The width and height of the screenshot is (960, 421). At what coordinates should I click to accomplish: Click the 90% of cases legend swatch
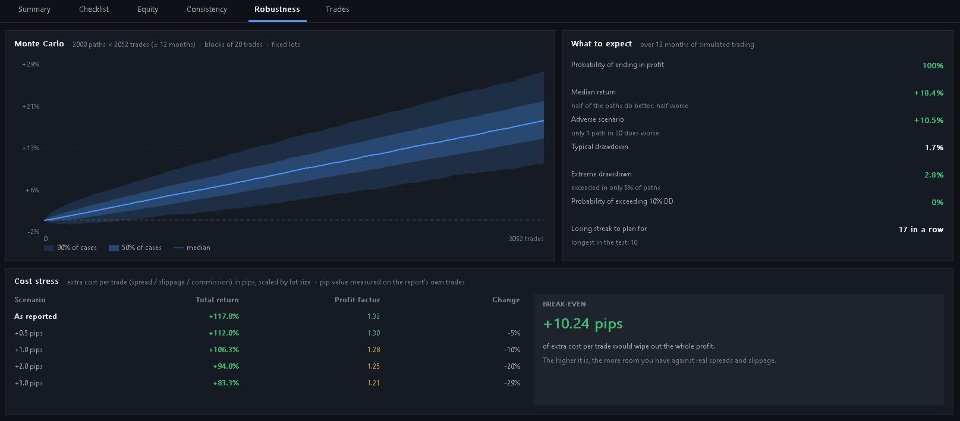tap(49, 248)
